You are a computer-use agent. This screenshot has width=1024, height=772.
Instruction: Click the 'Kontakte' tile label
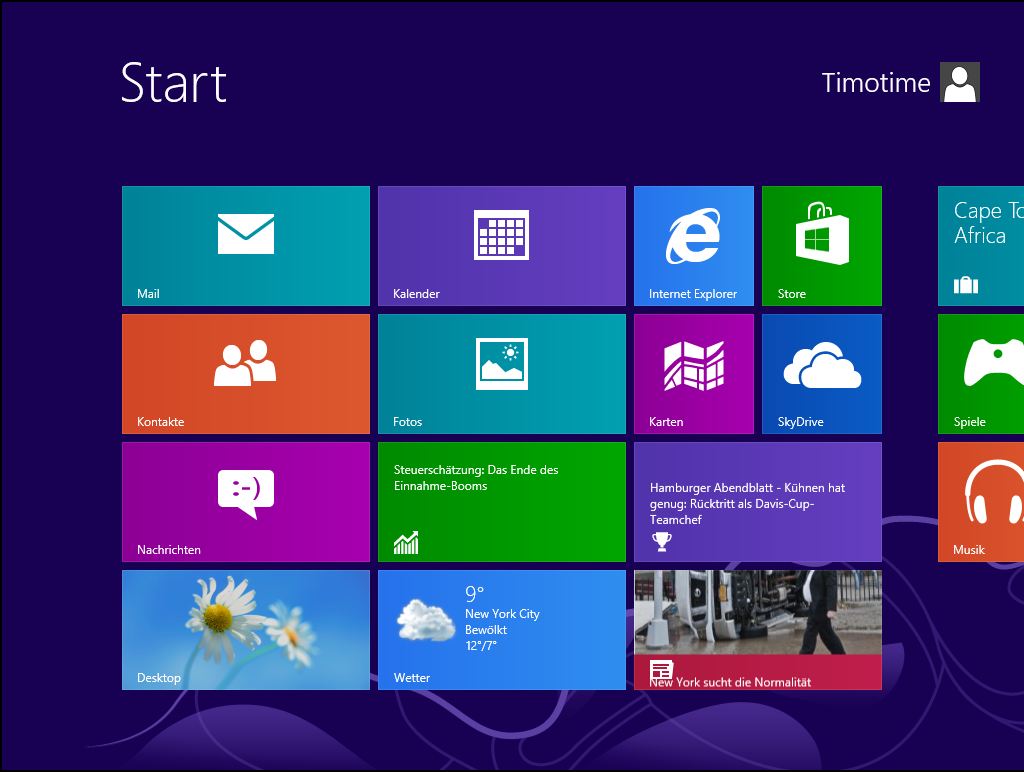pos(161,422)
